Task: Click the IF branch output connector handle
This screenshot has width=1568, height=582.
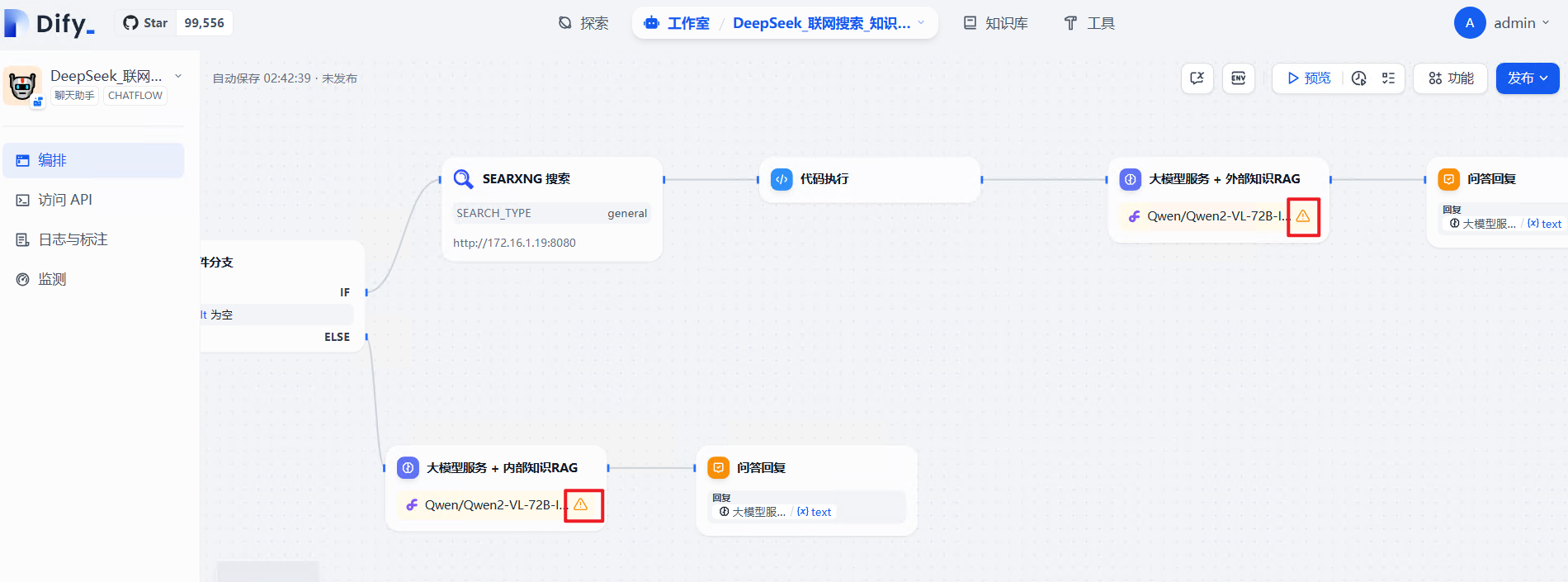Action: click(366, 292)
